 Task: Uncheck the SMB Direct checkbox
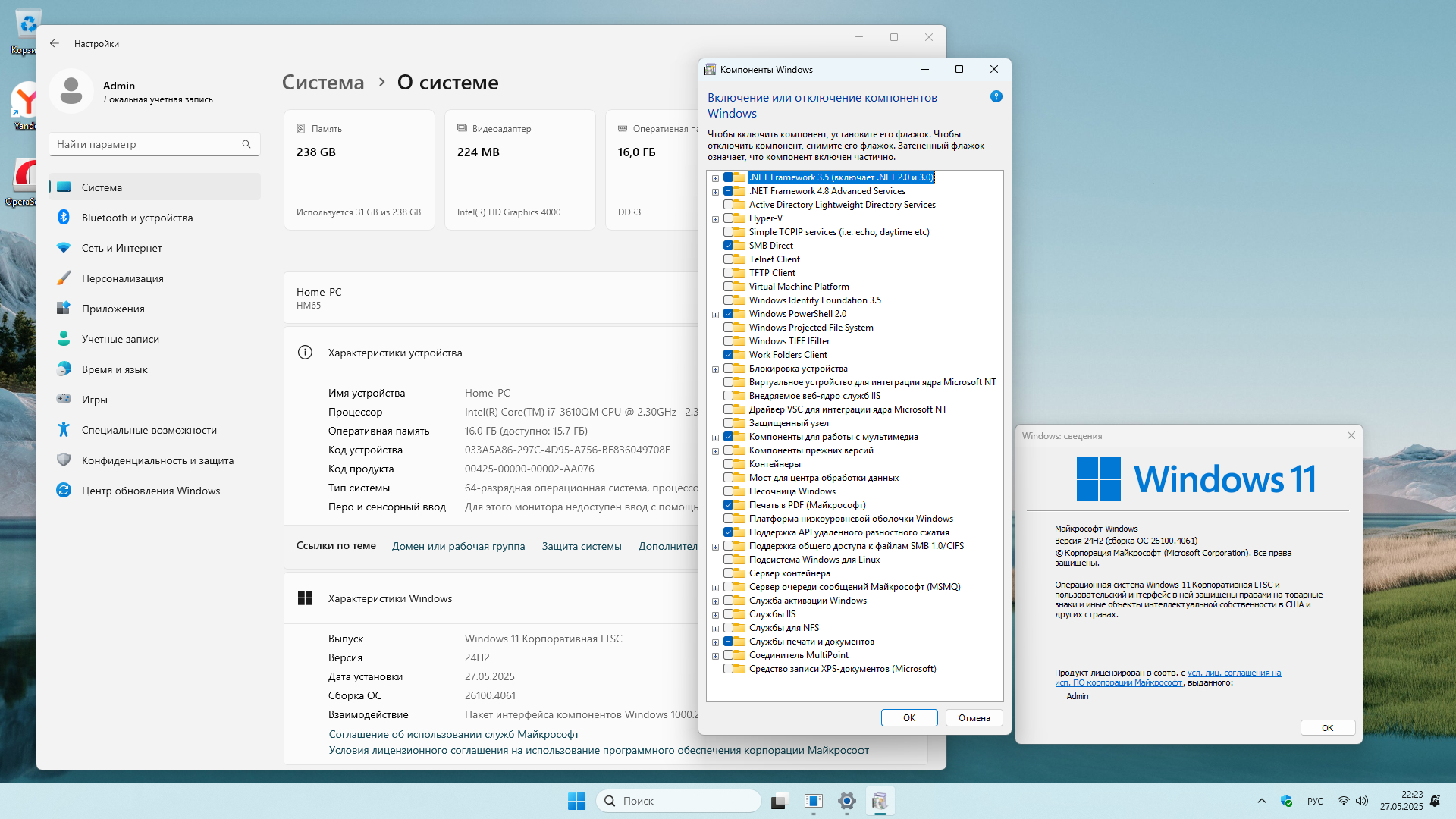click(728, 246)
